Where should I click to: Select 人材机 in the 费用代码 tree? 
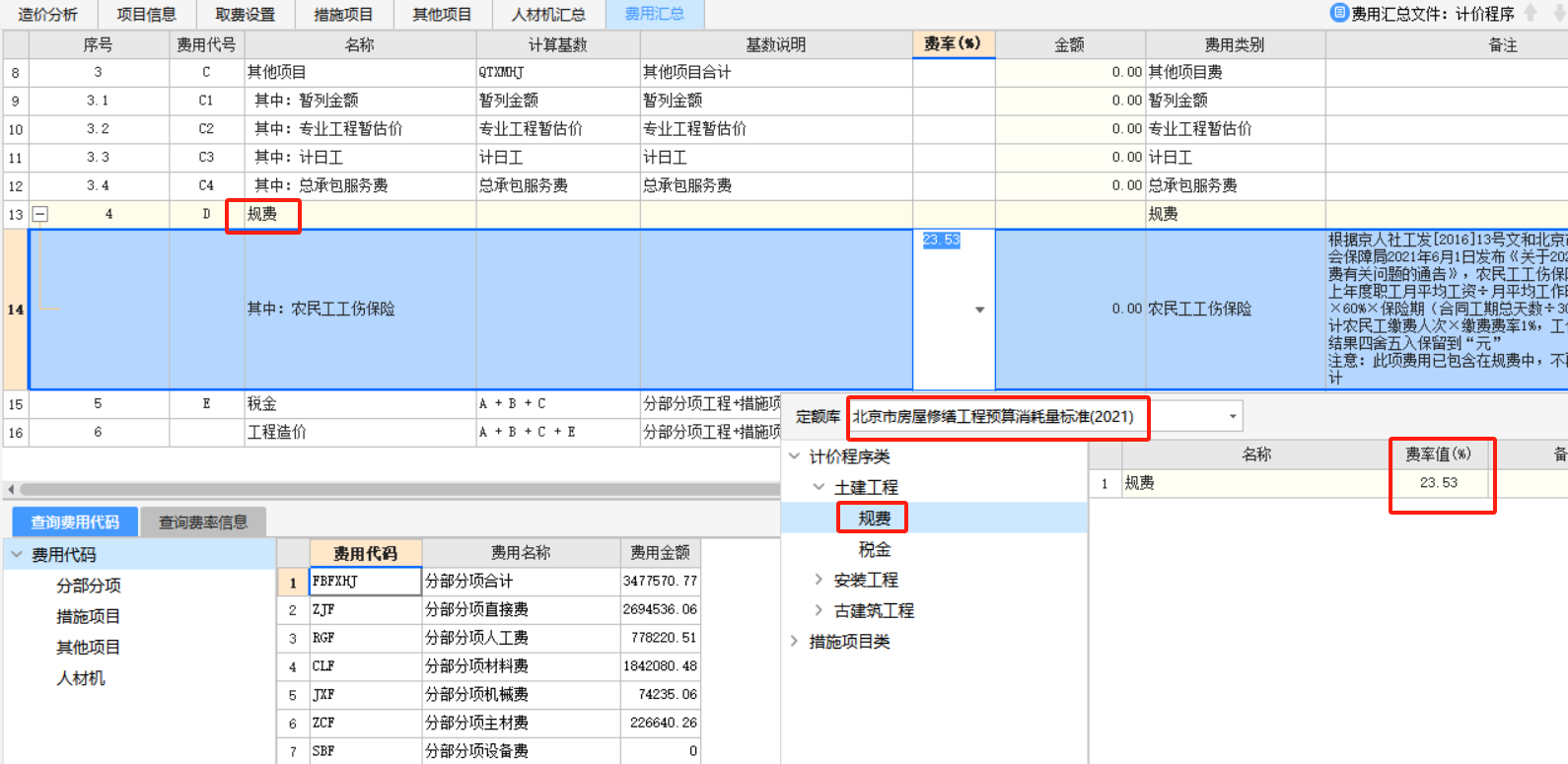81,678
